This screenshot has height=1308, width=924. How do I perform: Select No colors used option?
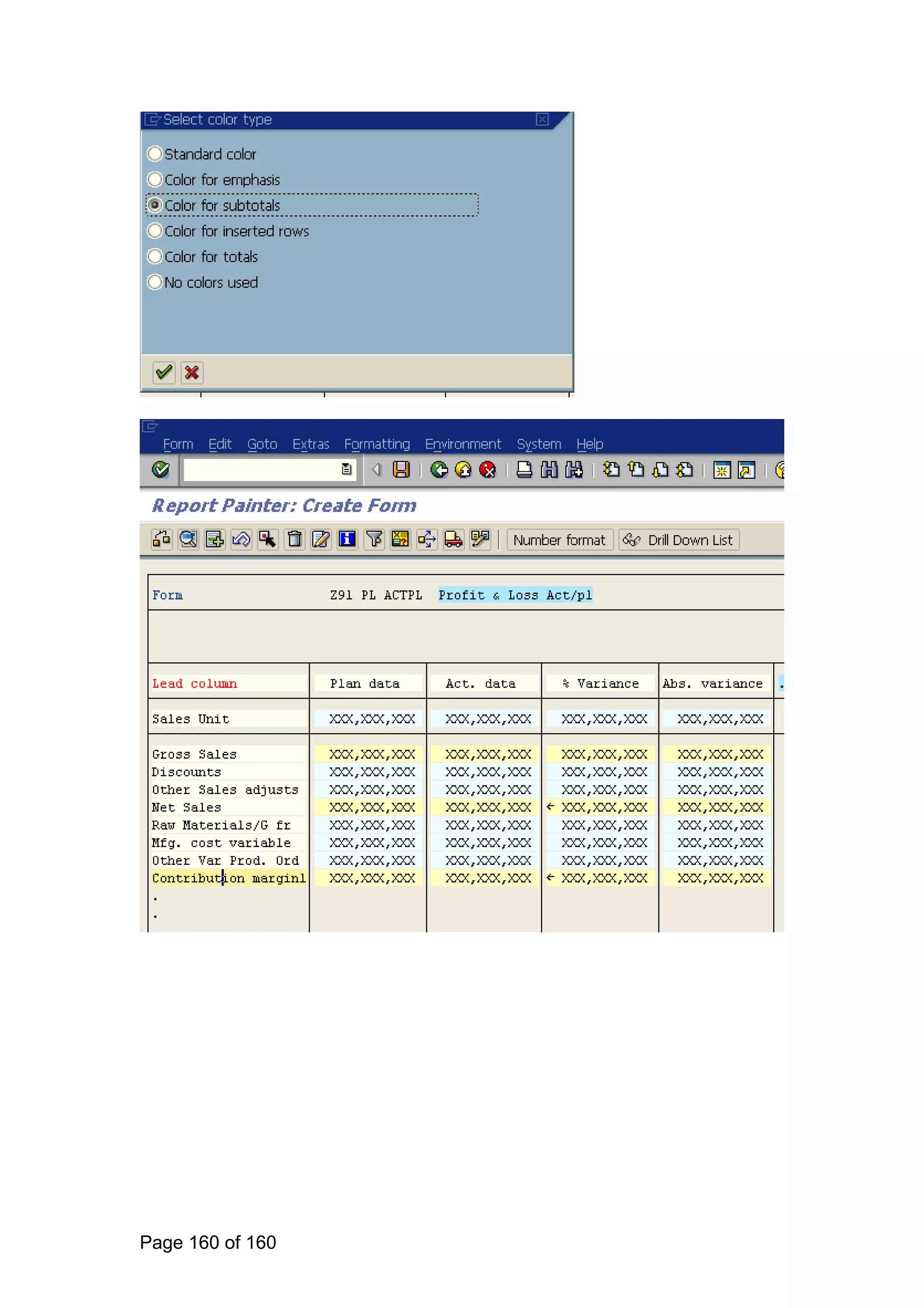155,282
